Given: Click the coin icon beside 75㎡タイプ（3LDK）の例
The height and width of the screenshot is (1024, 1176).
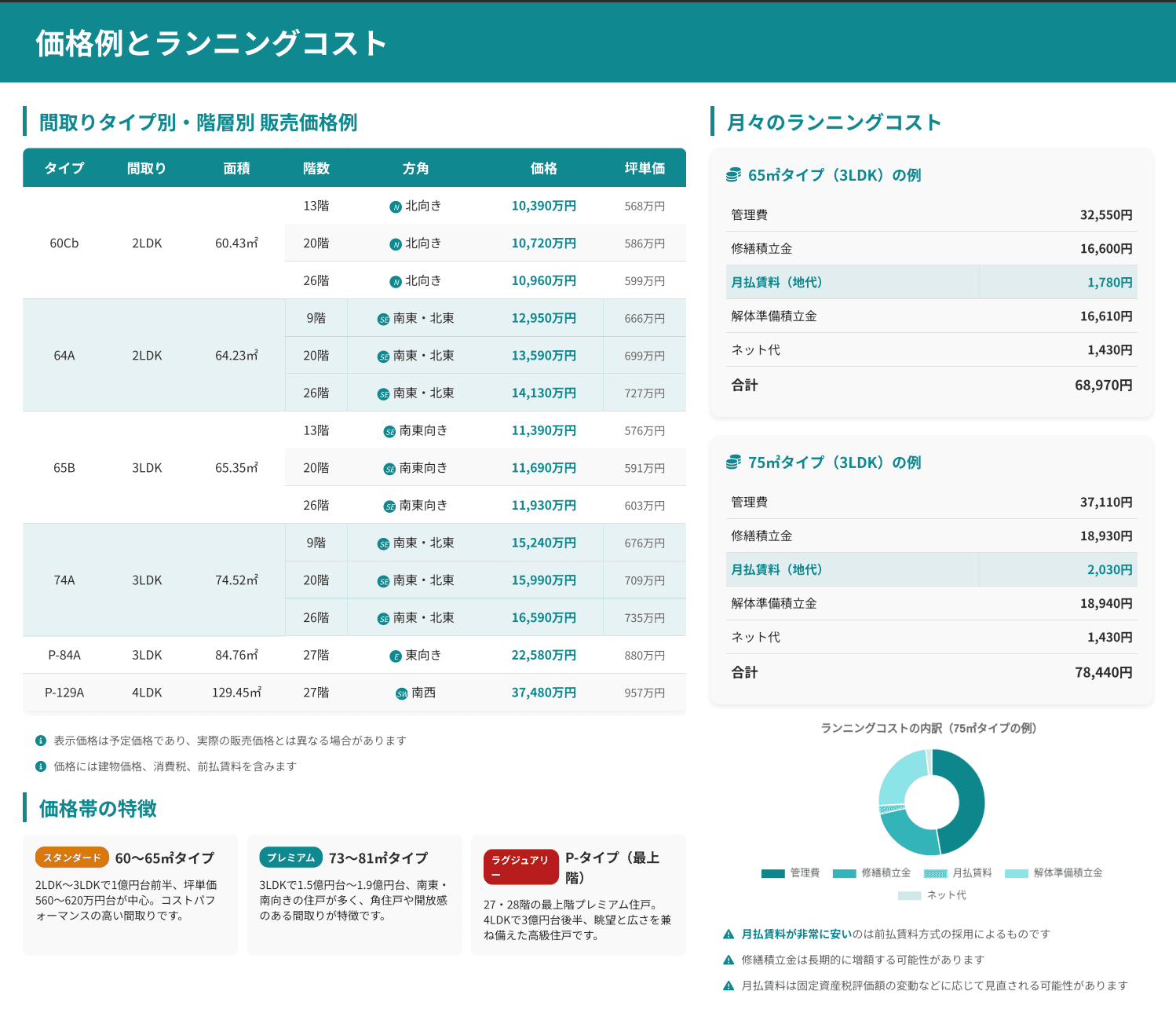Looking at the screenshot, I should [734, 463].
